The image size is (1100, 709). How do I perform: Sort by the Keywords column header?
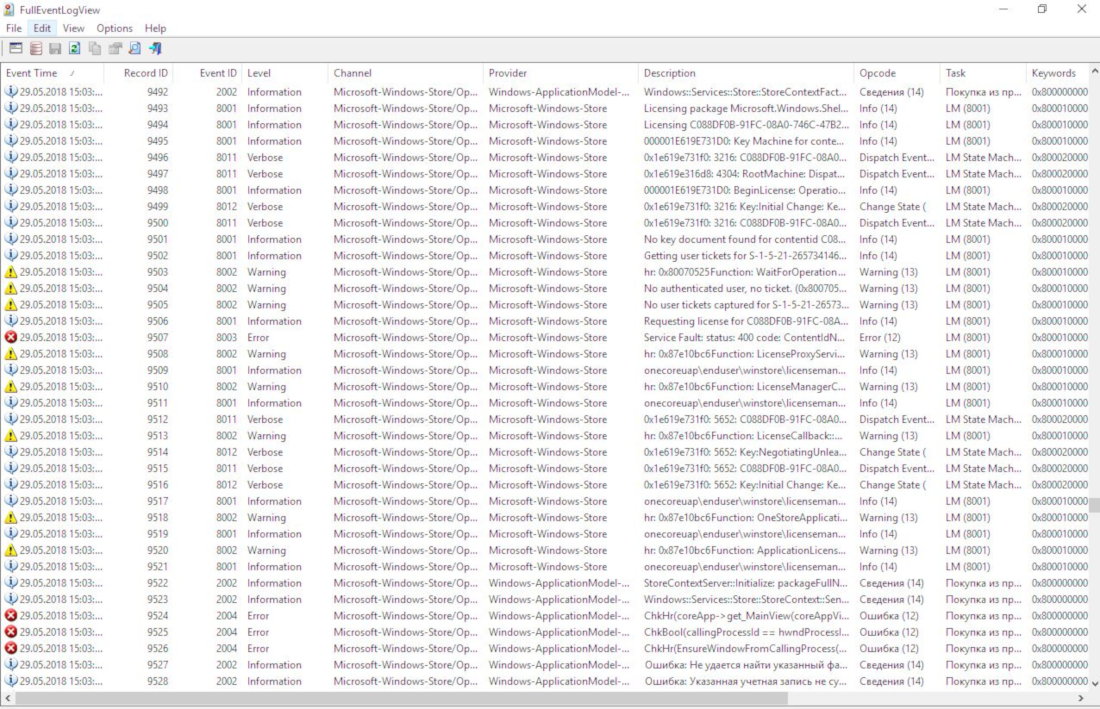pyautogui.click(x=1057, y=73)
